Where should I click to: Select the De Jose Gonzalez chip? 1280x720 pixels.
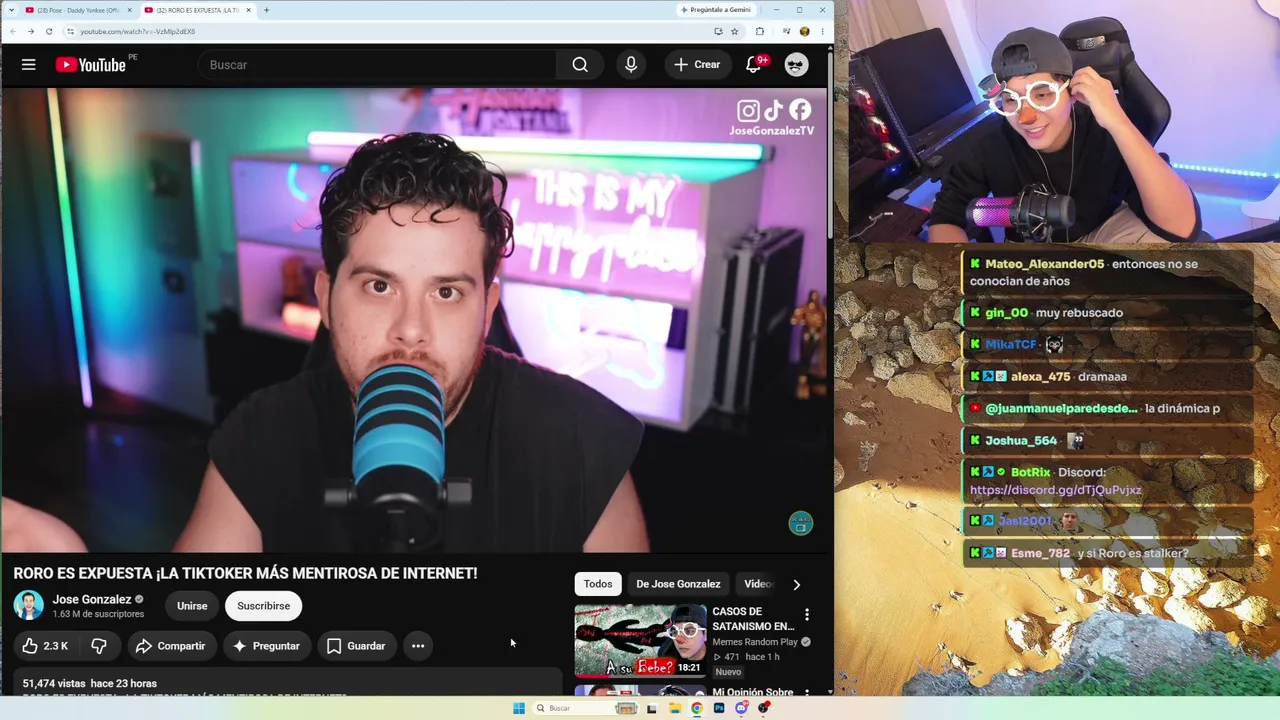678,584
